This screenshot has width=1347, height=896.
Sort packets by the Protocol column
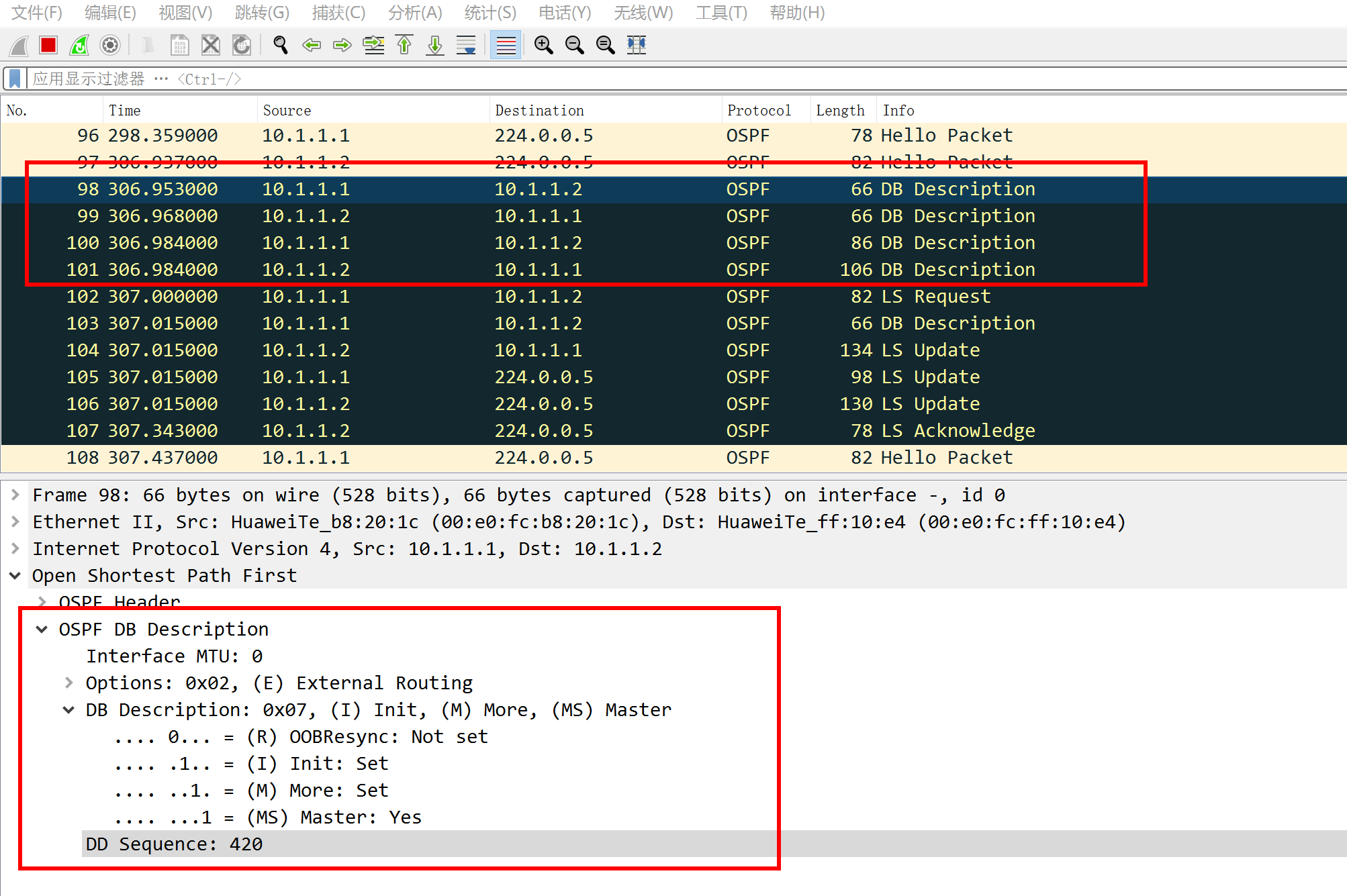759,110
